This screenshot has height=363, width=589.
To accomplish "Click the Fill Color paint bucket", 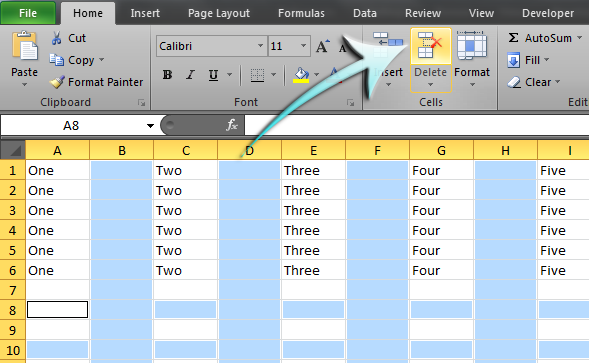I will pyautogui.click(x=301, y=75).
